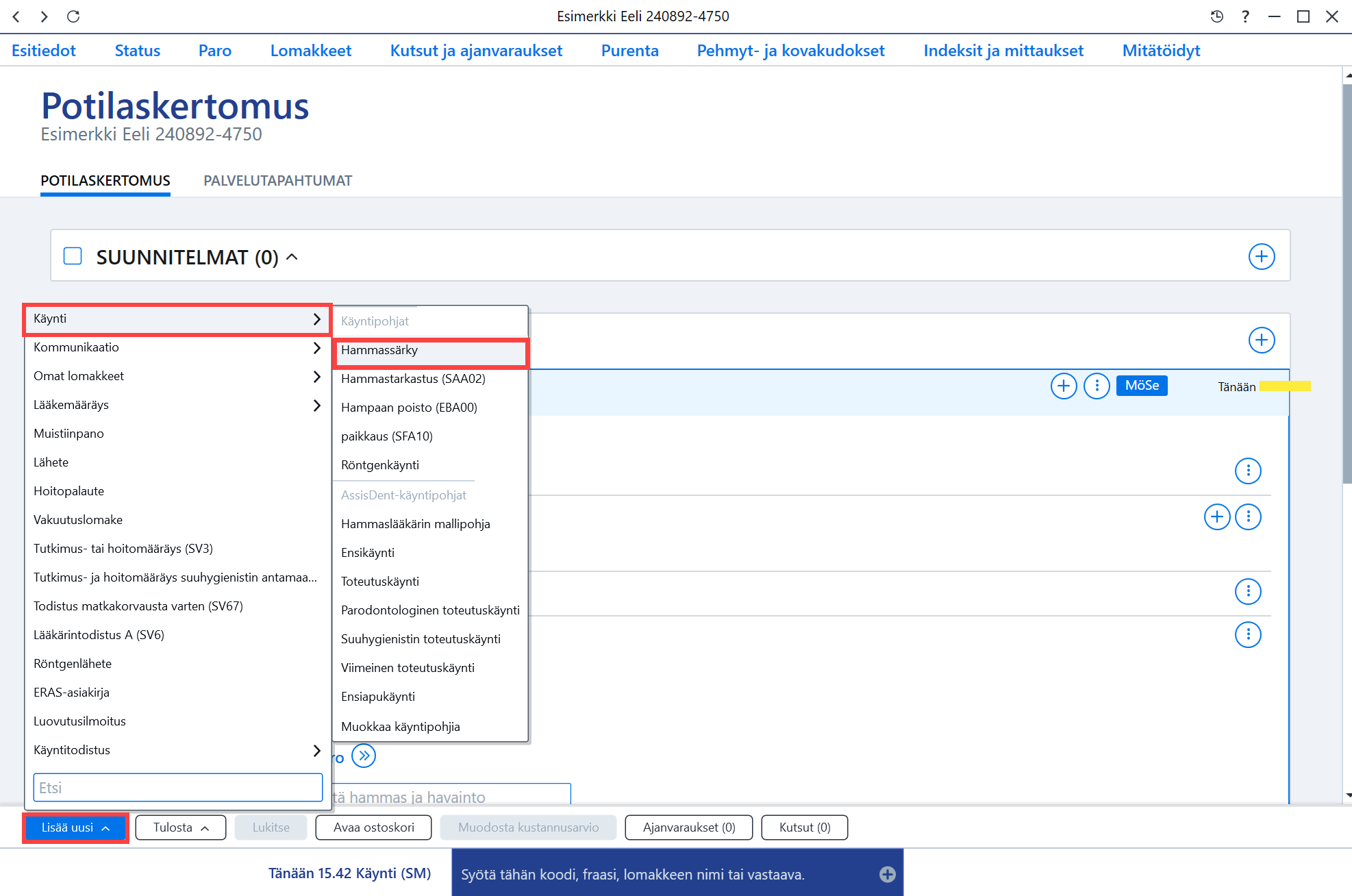Choose Röntgenlähete menu item
This screenshot has height=896, width=1352.
point(177,664)
